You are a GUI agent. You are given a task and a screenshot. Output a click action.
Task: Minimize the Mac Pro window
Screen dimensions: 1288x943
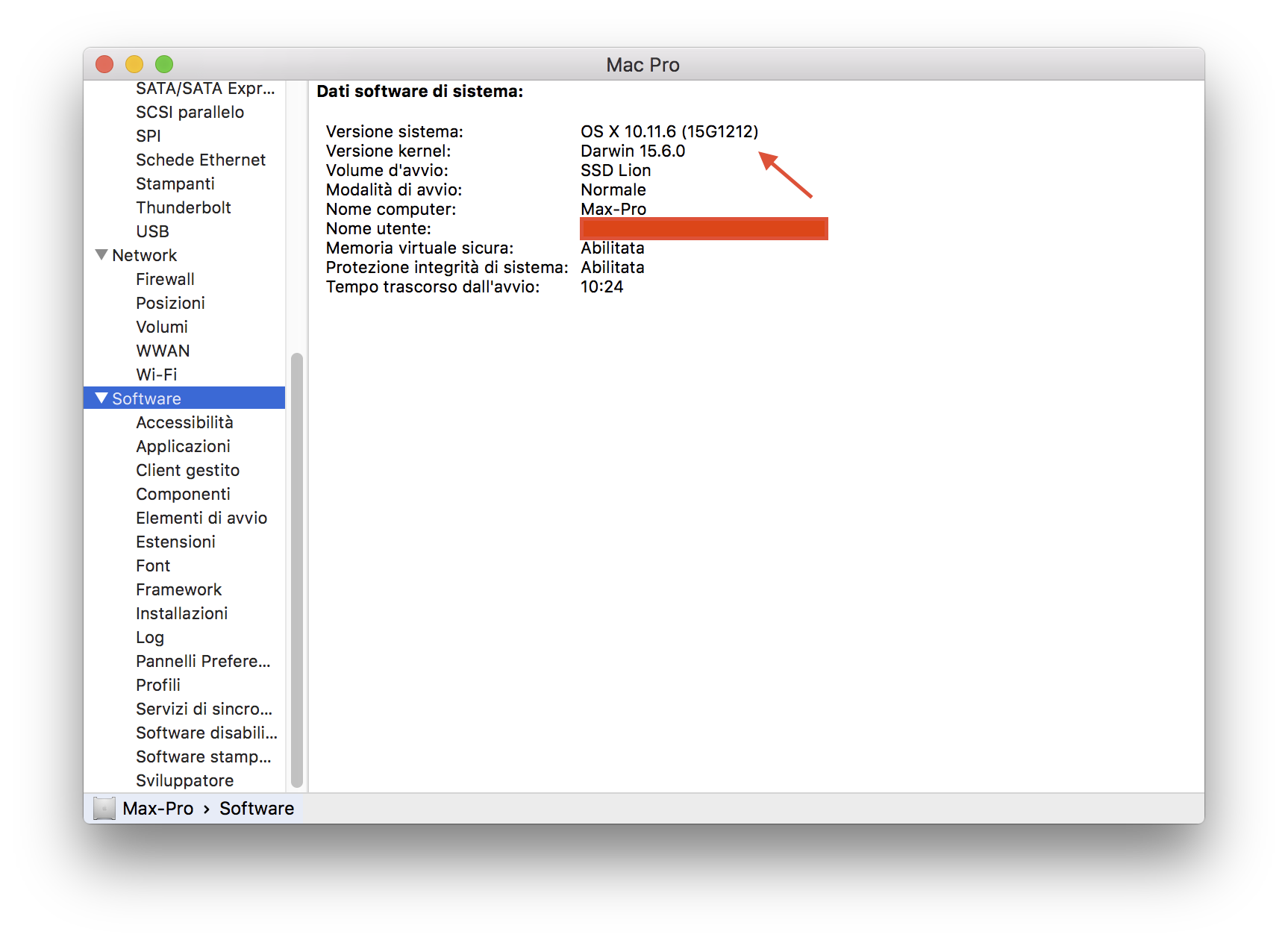click(134, 64)
